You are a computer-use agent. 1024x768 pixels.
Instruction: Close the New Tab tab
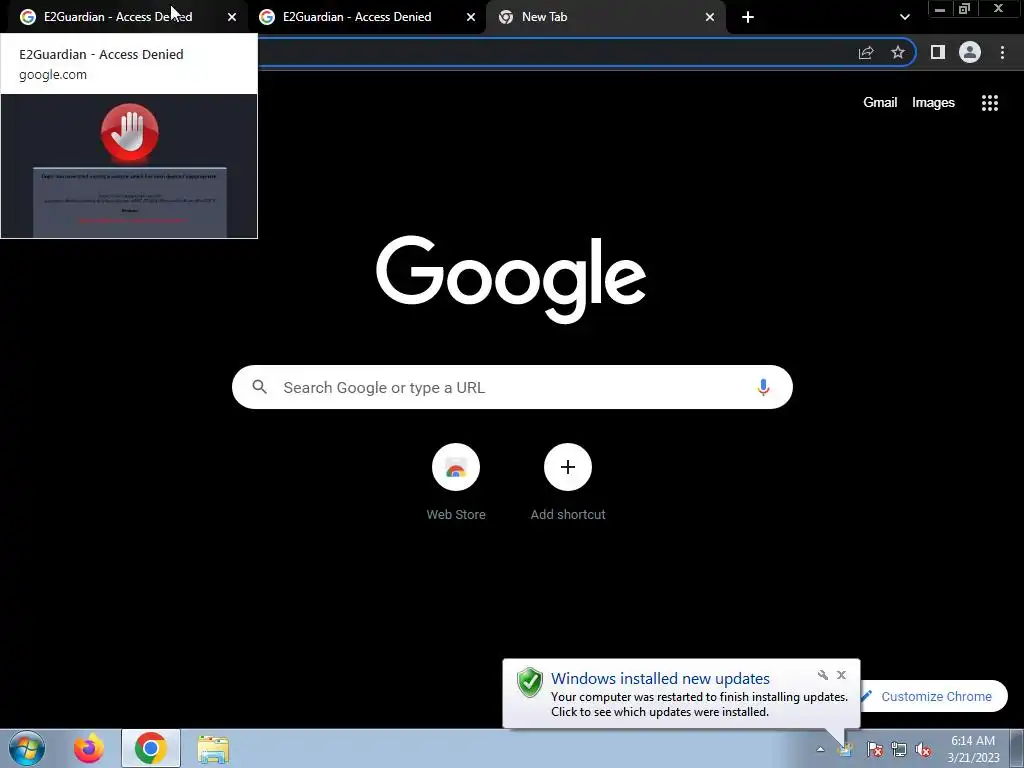(710, 17)
